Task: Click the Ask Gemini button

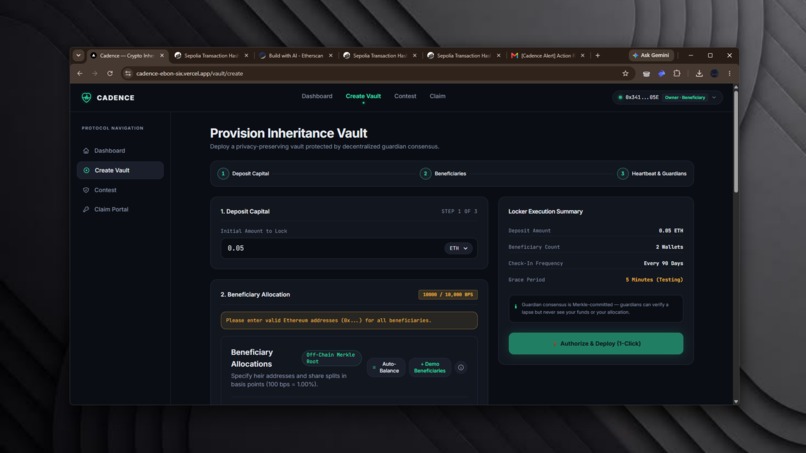Action: click(651, 56)
